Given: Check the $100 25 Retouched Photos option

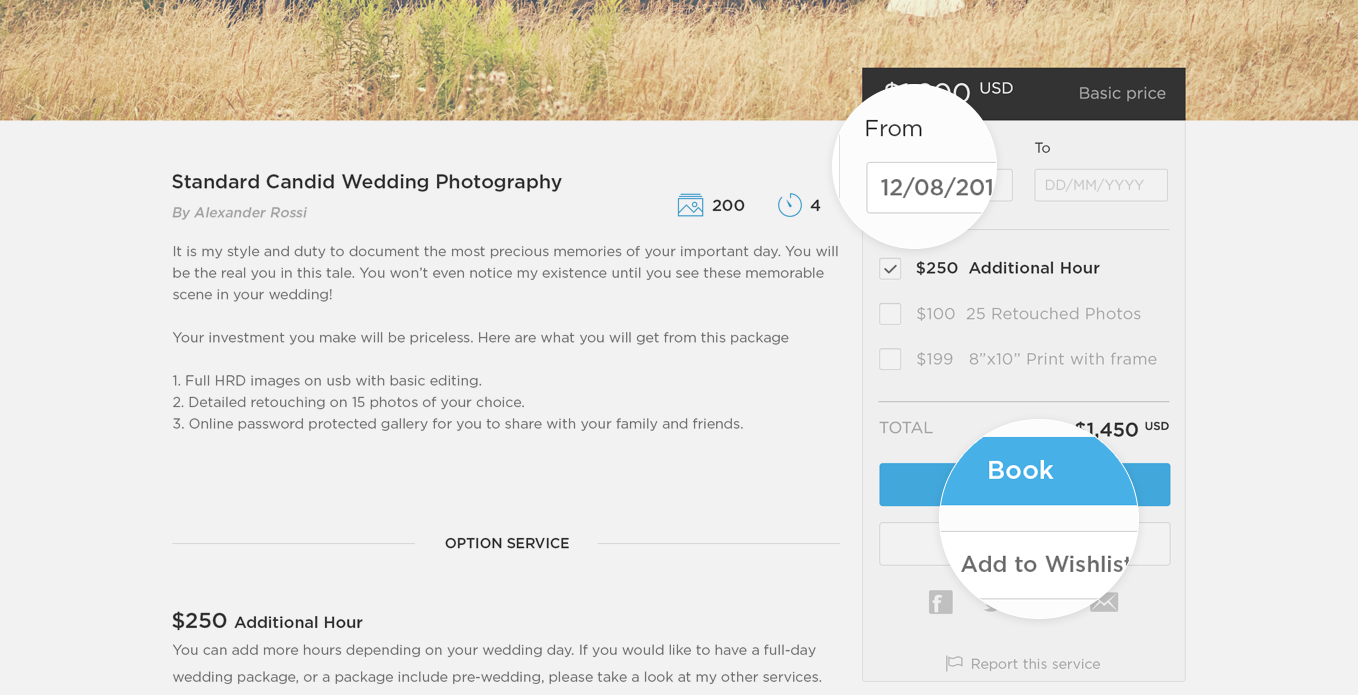Looking at the screenshot, I should [x=890, y=314].
